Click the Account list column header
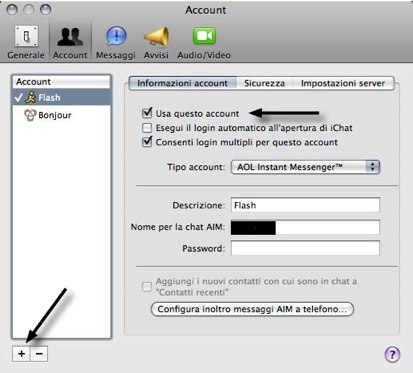 click(x=61, y=82)
